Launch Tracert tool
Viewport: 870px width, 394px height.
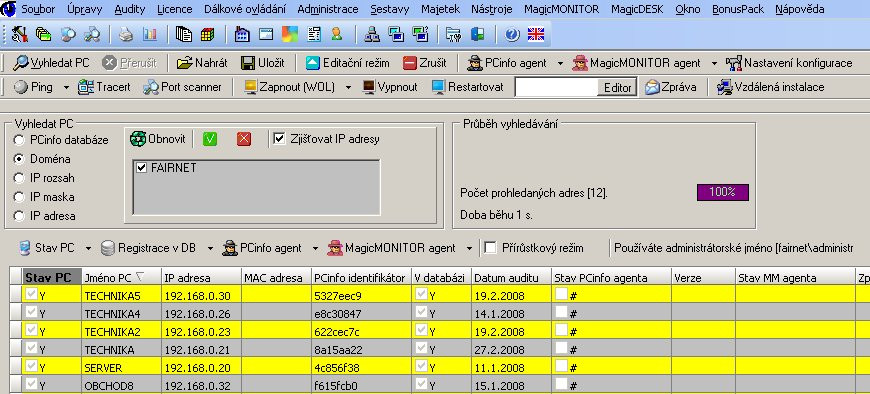(104, 87)
